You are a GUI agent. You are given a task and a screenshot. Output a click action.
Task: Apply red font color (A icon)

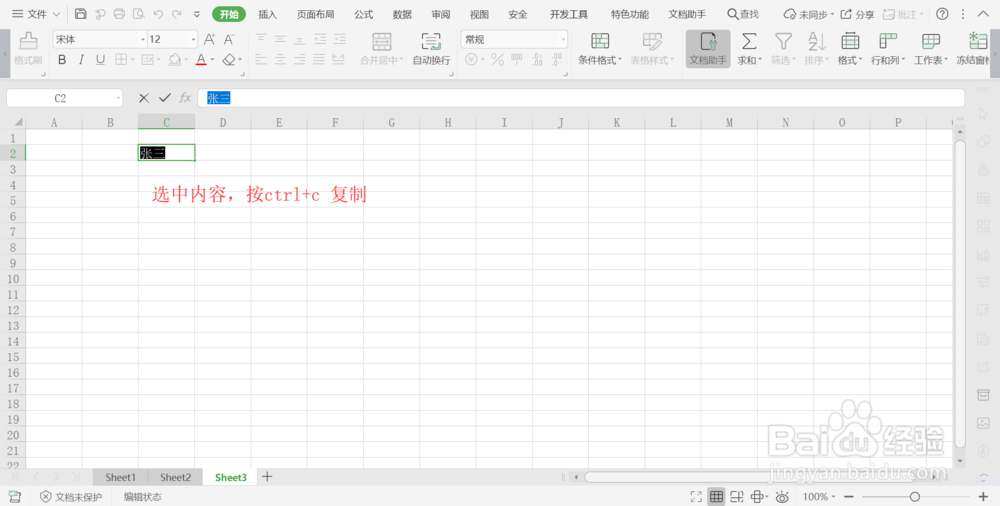click(201, 59)
